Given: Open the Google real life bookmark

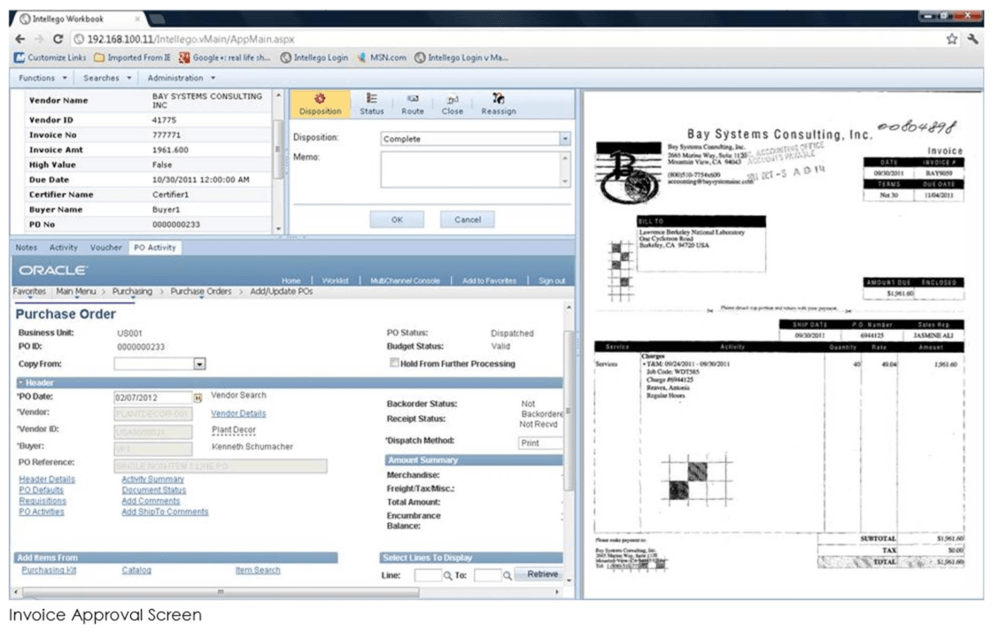Looking at the screenshot, I should 224,57.
